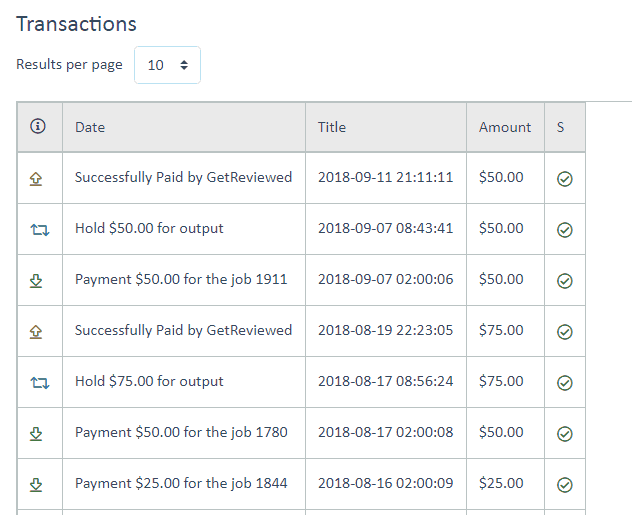
Task: Click transfer icon for Hold $50.00 row
Action: pos(39,229)
